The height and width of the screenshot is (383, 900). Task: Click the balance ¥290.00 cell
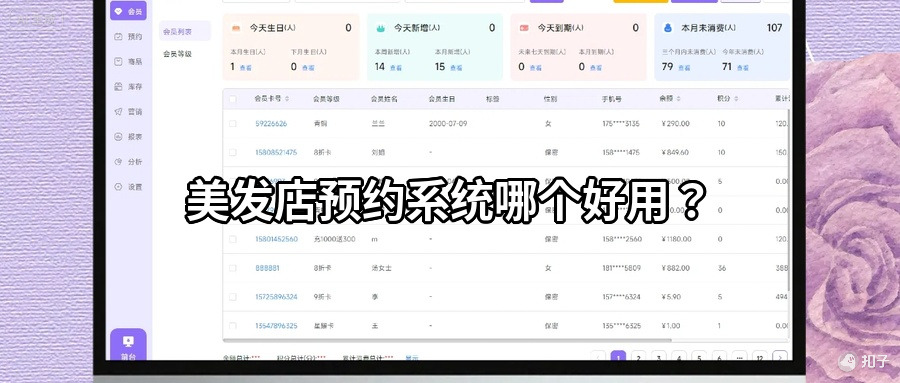coord(676,123)
